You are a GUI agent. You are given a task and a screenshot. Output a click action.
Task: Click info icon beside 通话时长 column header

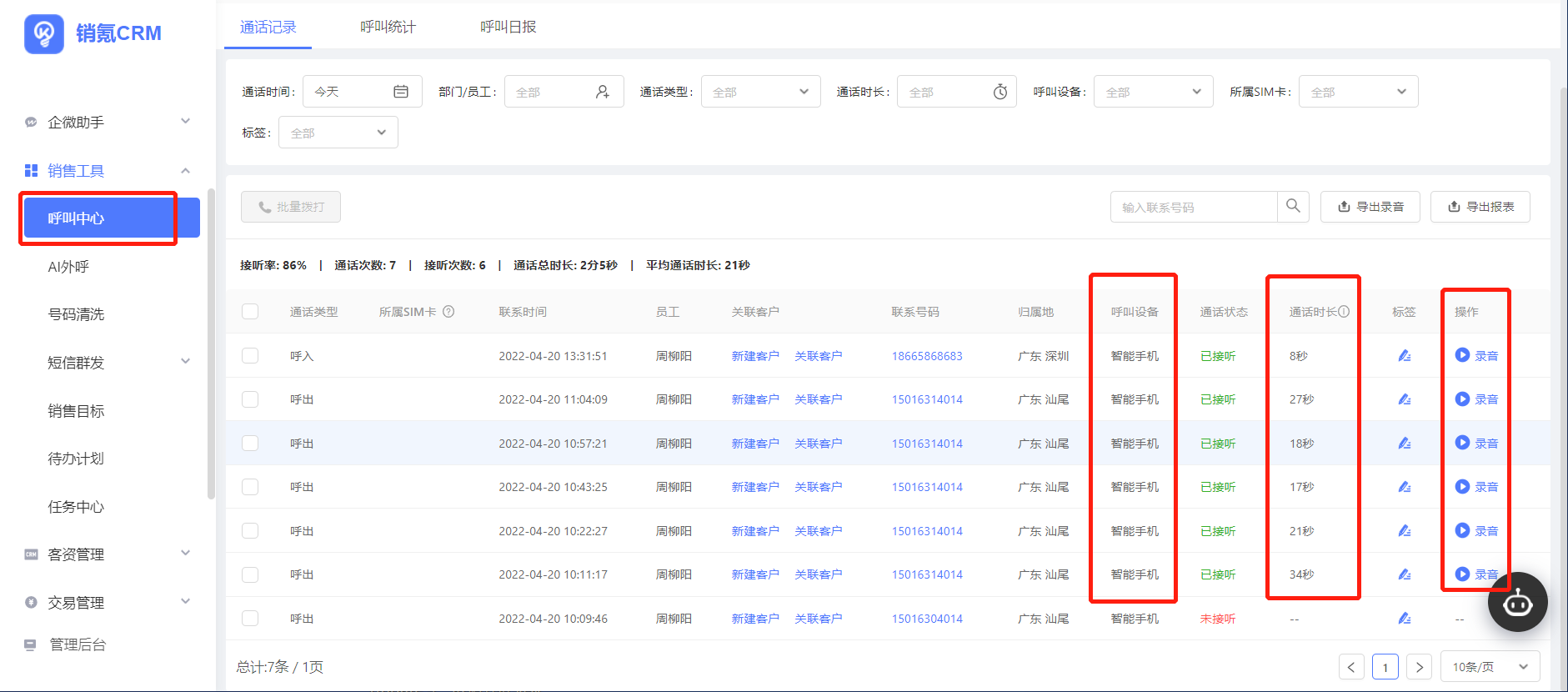pos(1344,312)
